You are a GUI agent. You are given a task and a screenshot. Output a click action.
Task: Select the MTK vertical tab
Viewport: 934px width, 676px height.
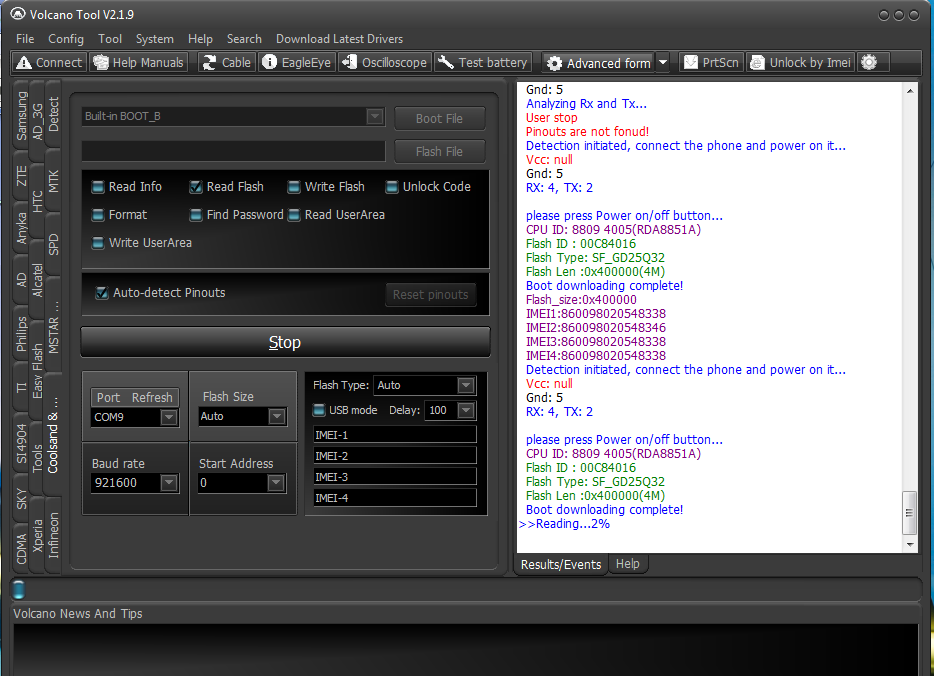pyautogui.click(x=53, y=181)
